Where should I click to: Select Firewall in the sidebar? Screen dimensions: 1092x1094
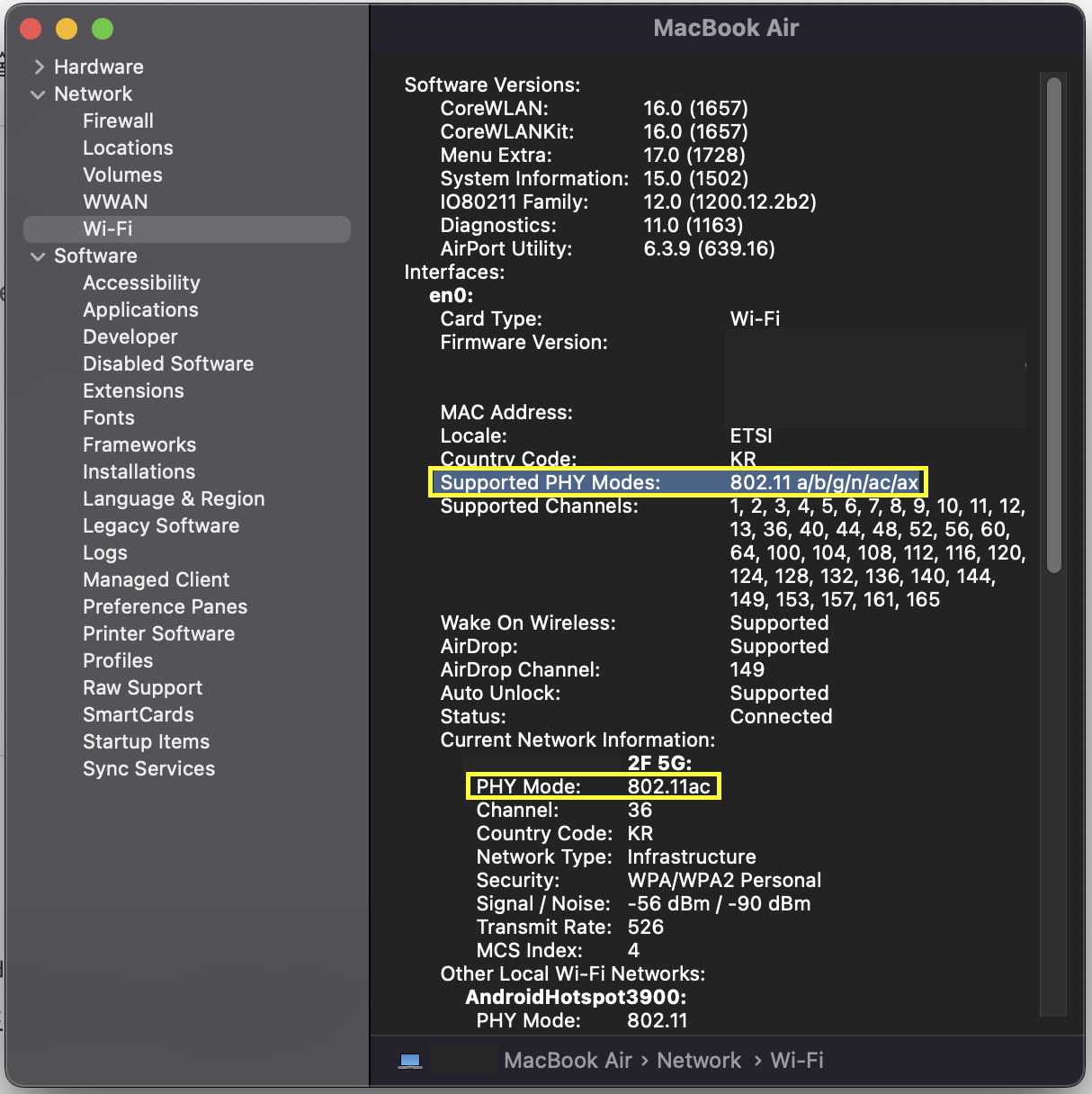point(118,121)
